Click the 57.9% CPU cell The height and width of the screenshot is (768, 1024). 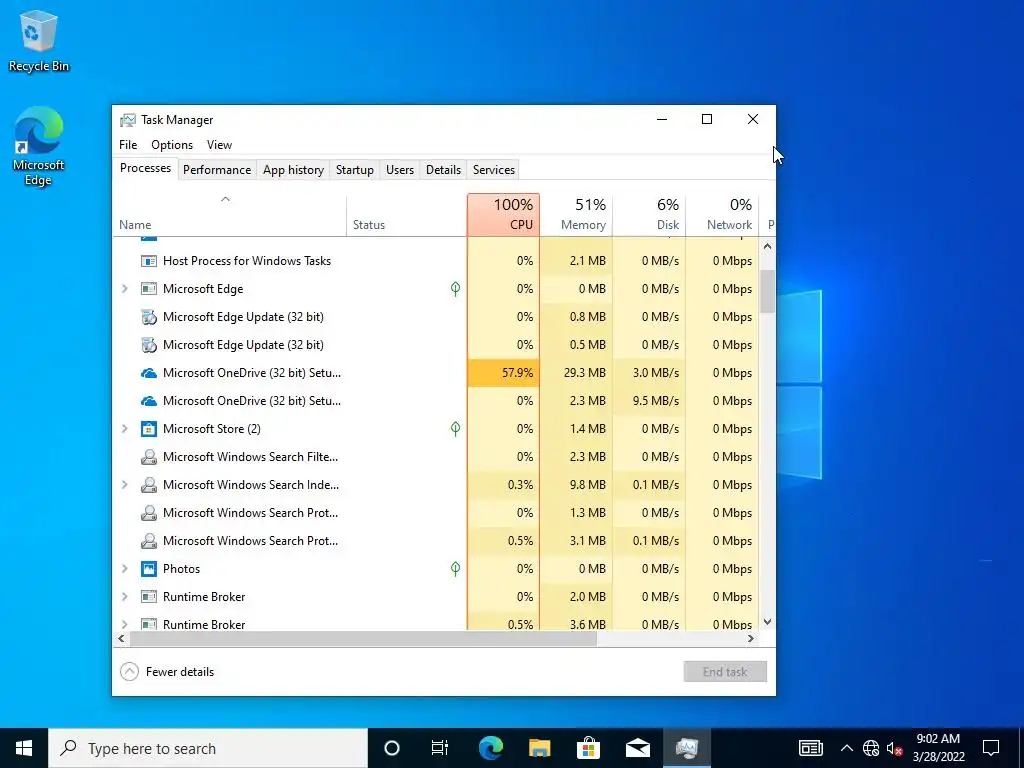[x=504, y=373]
